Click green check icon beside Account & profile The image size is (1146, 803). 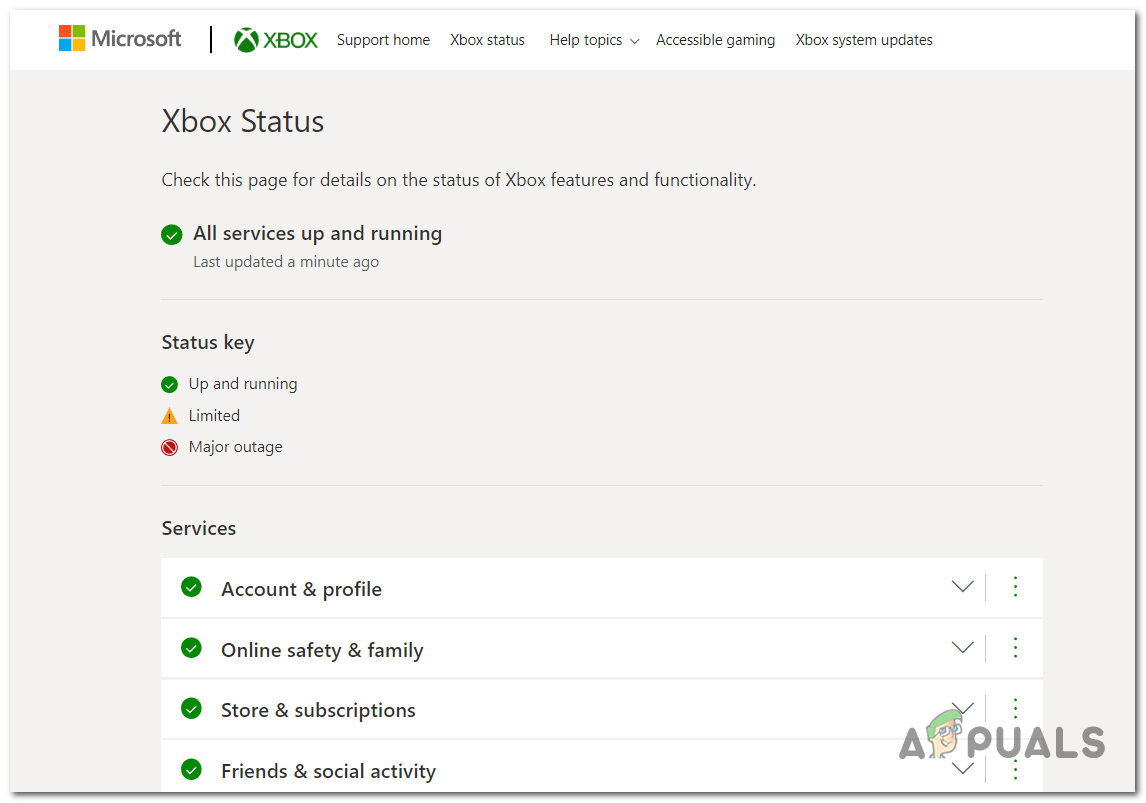click(x=191, y=587)
